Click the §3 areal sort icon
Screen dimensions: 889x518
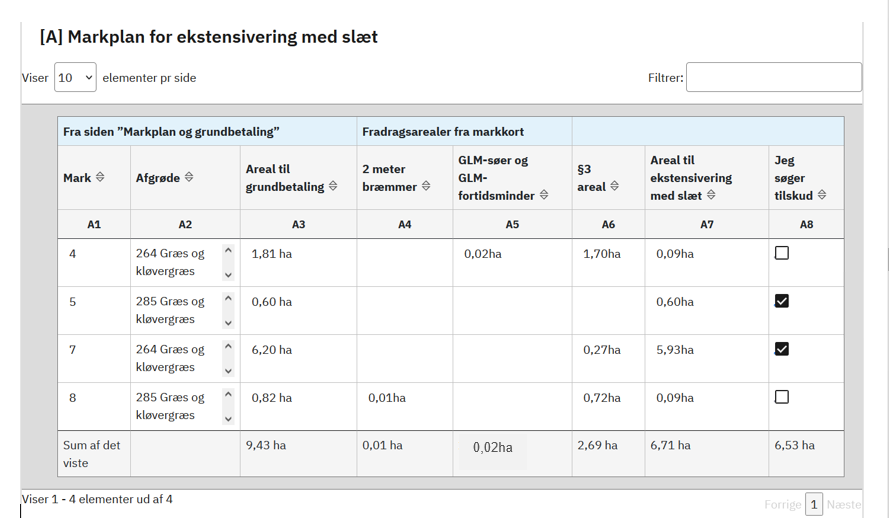[x=614, y=187]
